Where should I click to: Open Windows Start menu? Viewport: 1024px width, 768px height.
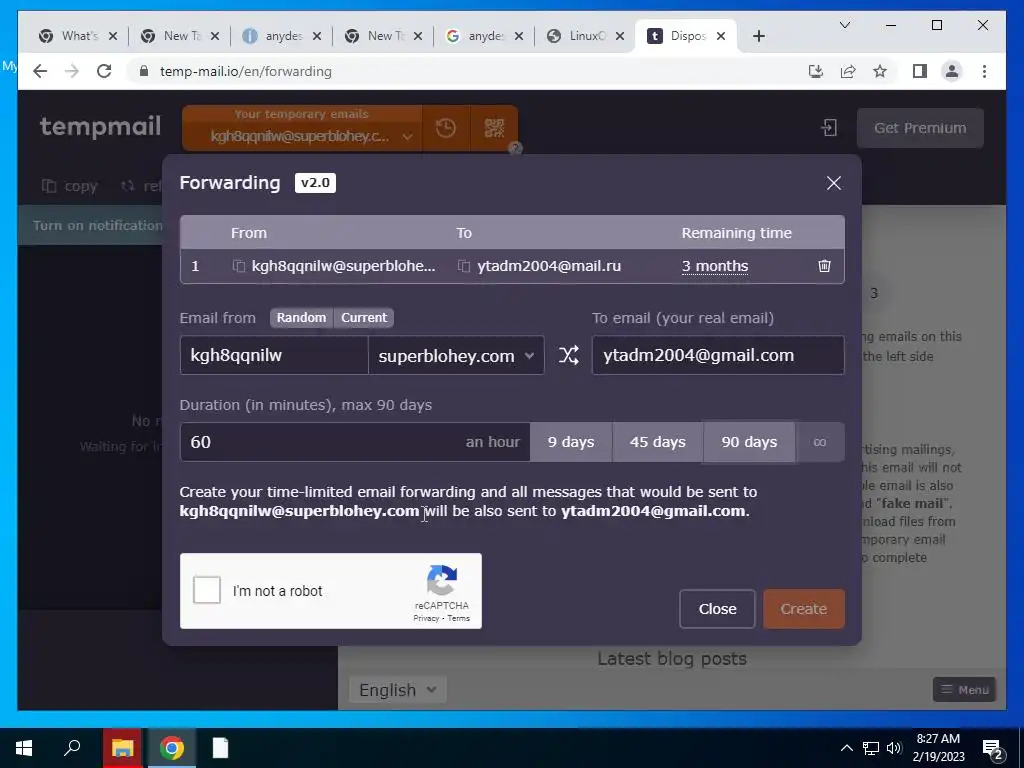coord(24,748)
